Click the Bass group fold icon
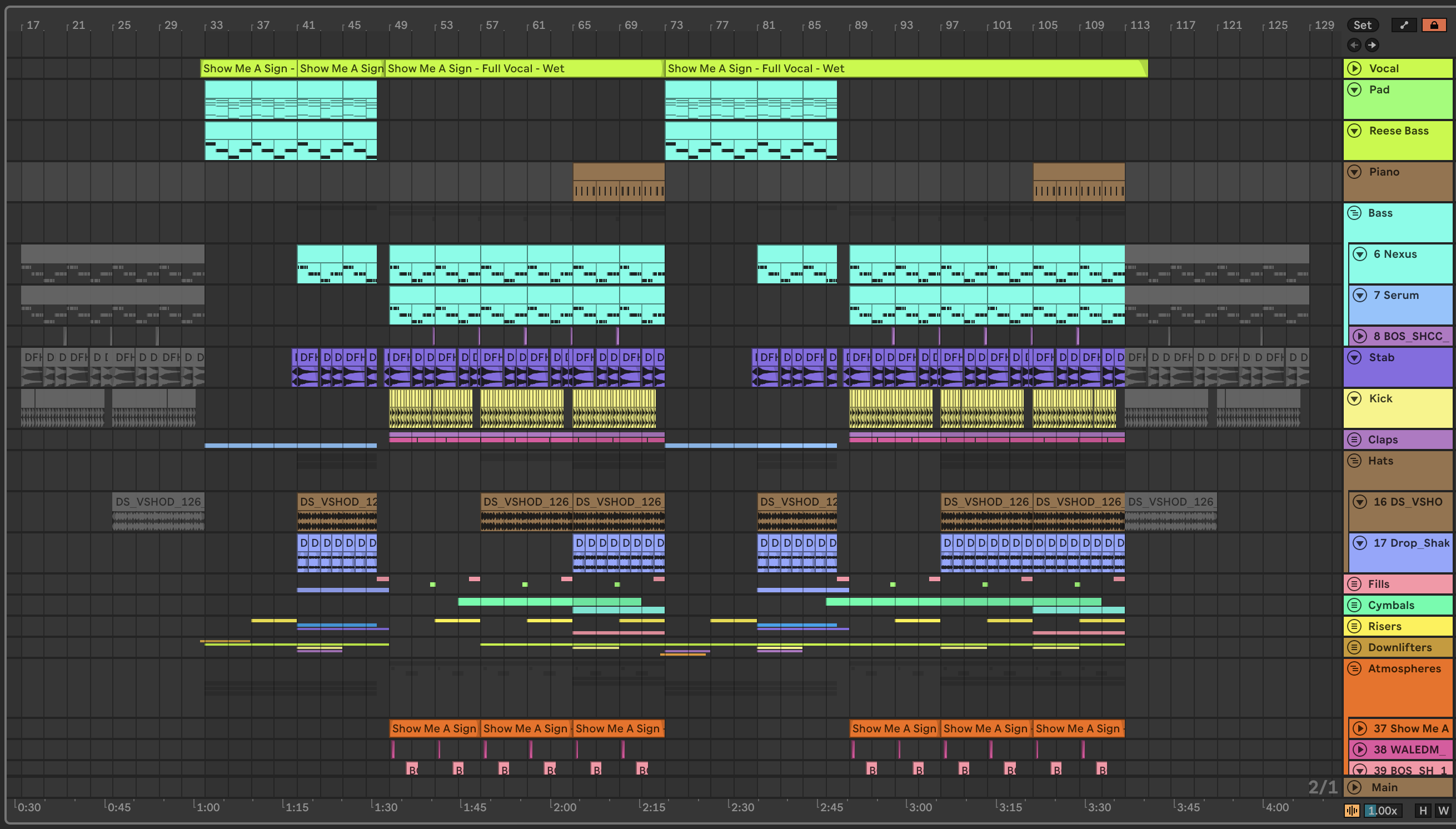 coord(1354,213)
